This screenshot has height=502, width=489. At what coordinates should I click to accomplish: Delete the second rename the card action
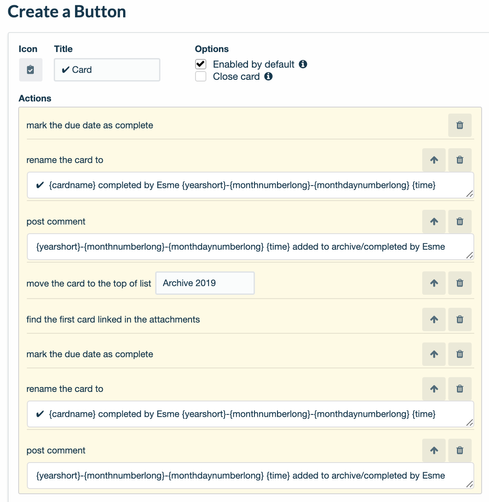(460, 389)
